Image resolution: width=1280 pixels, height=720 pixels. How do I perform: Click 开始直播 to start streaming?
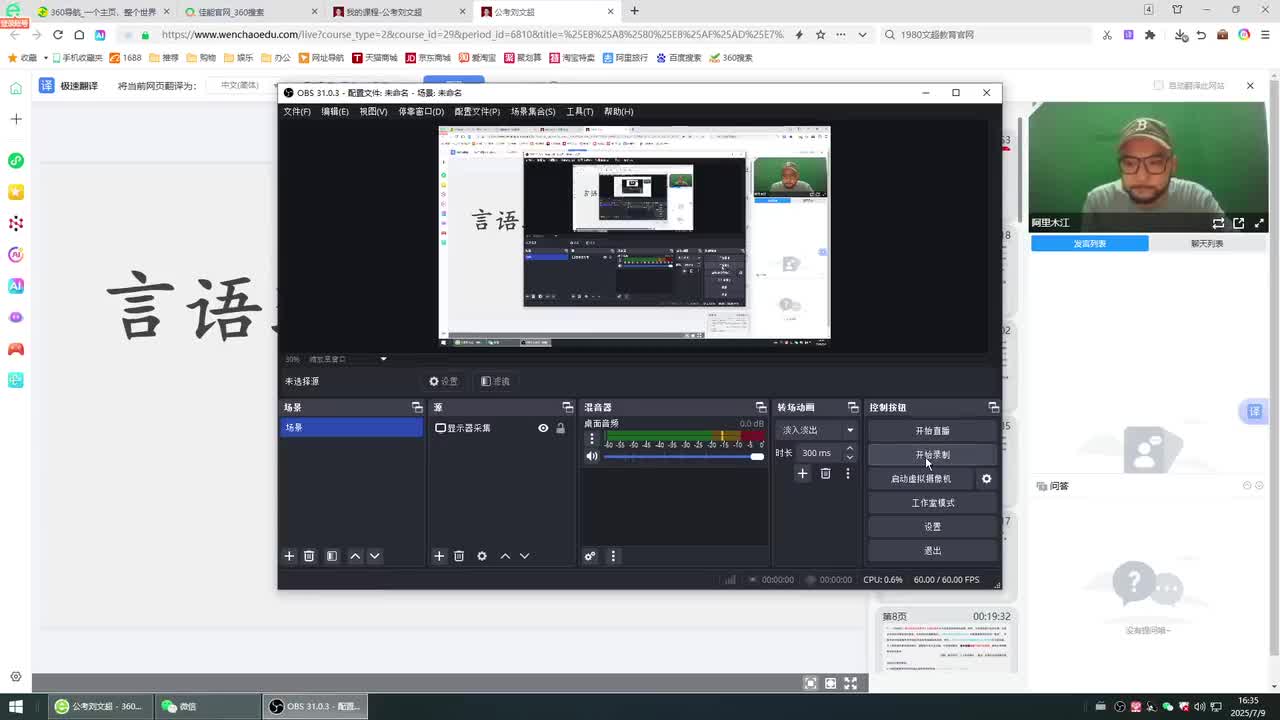point(932,431)
